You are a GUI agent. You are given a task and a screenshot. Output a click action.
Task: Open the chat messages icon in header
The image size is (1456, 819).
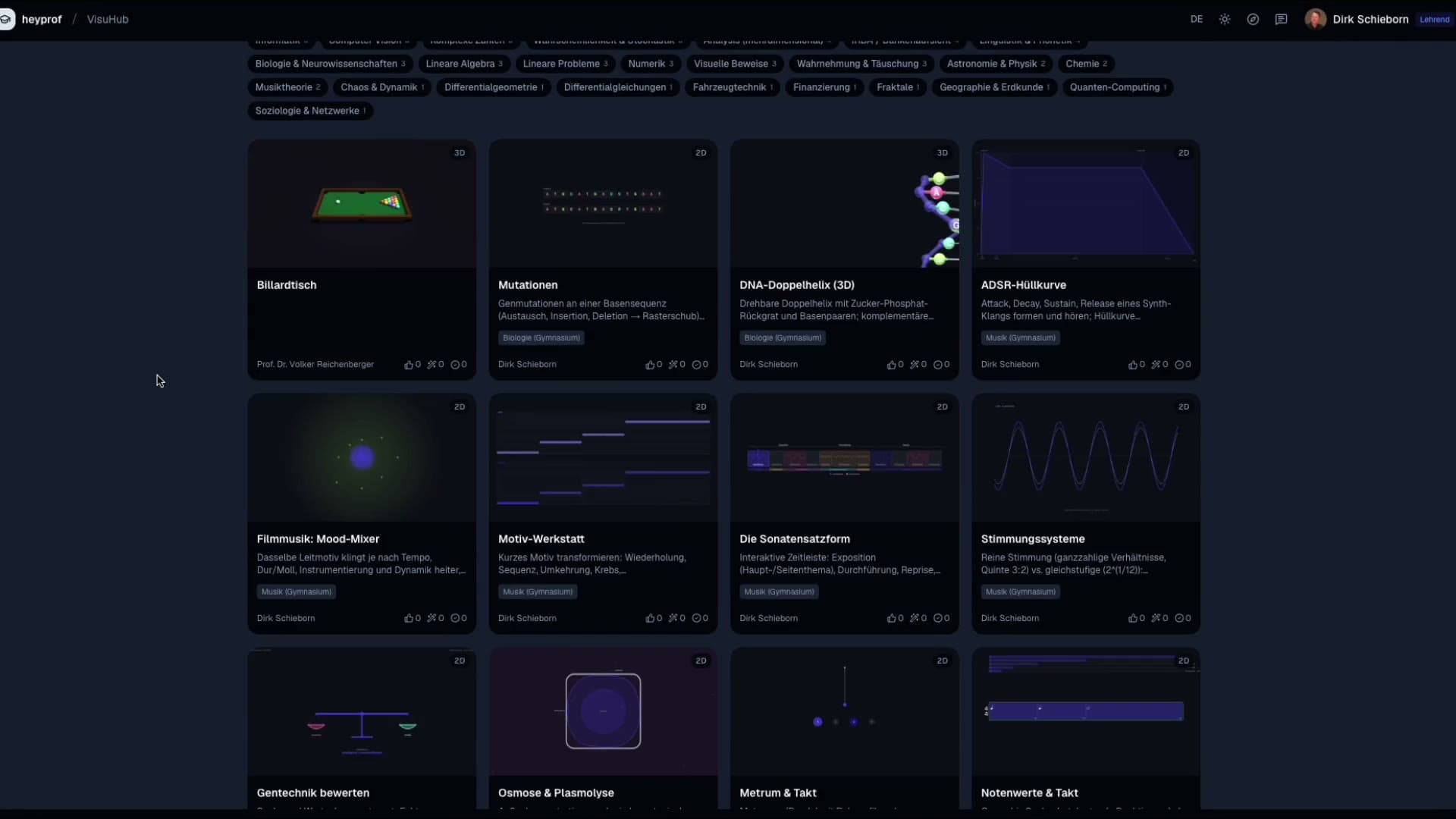(1281, 20)
